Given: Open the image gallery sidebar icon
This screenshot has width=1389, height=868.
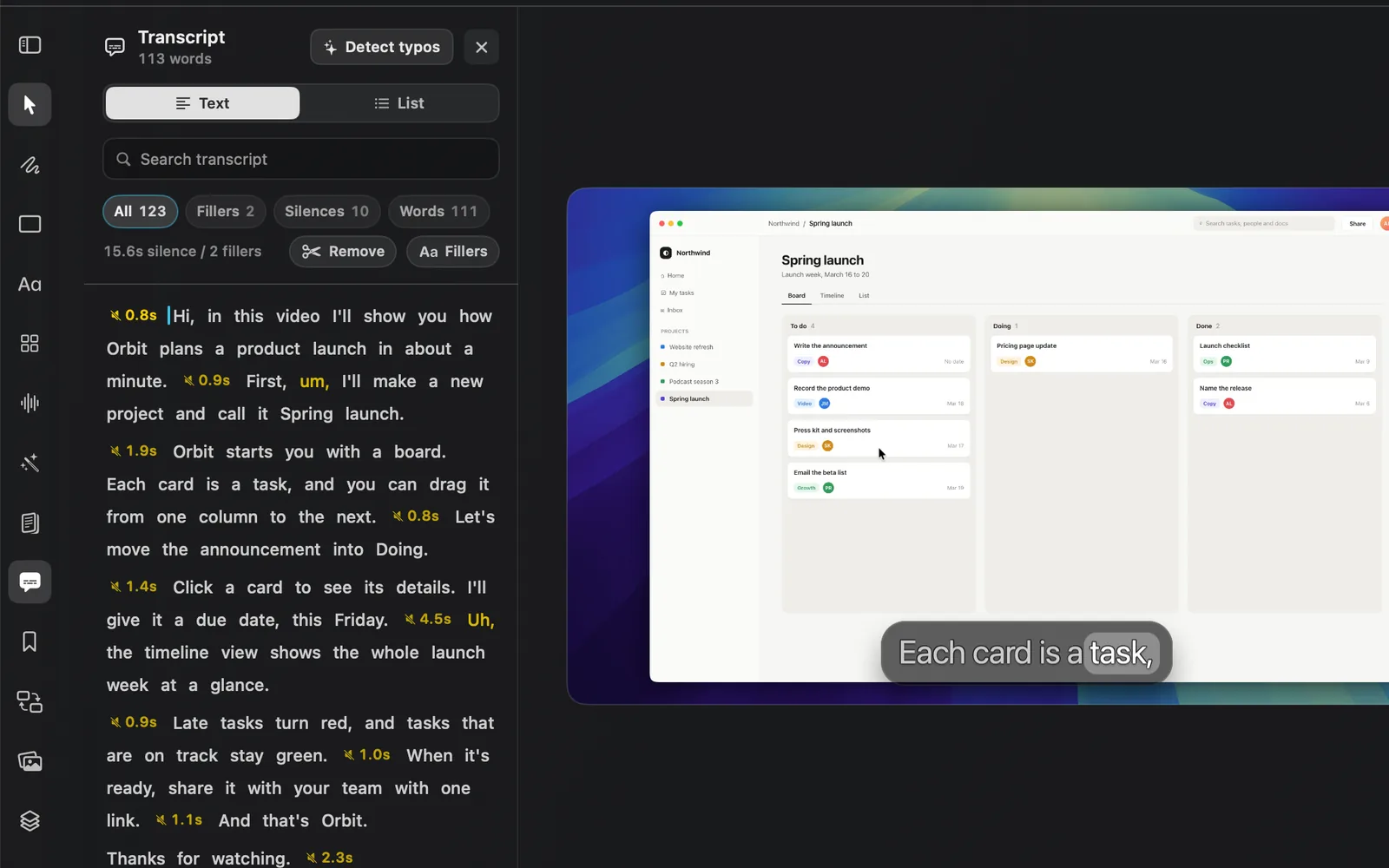Looking at the screenshot, I should click(x=30, y=761).
